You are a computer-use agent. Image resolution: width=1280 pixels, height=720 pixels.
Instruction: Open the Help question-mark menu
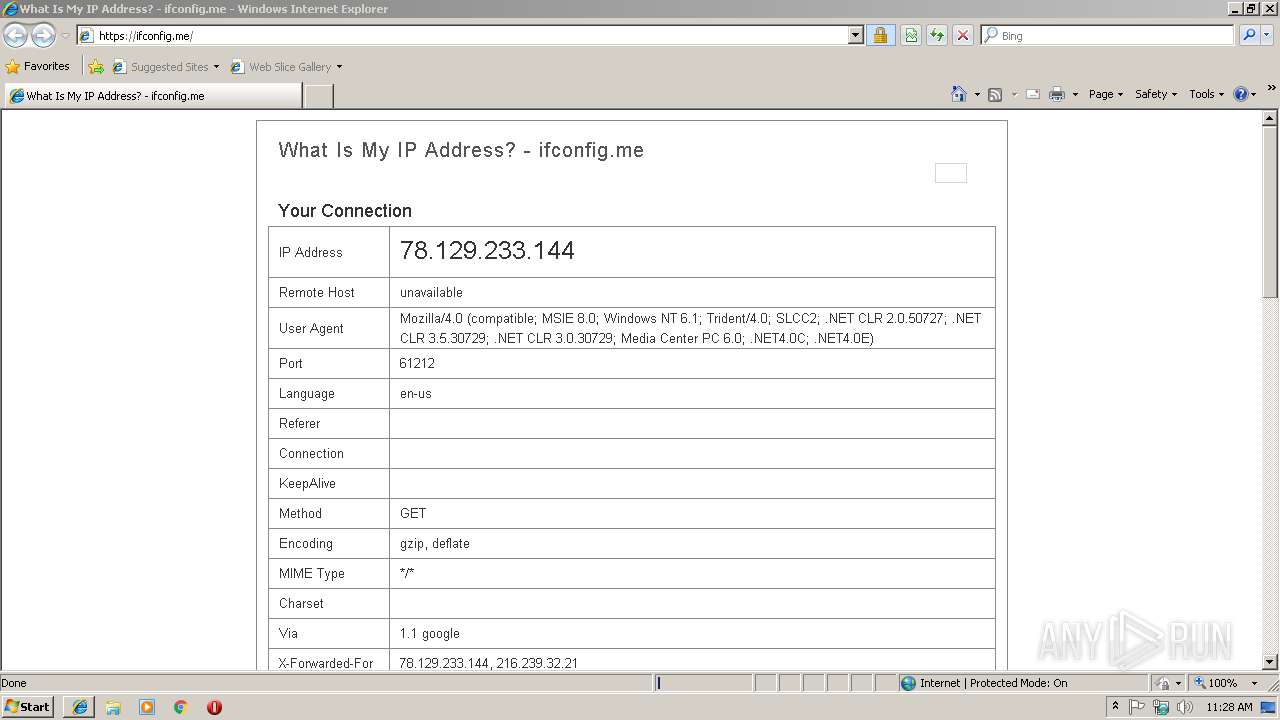point(1244,94)
